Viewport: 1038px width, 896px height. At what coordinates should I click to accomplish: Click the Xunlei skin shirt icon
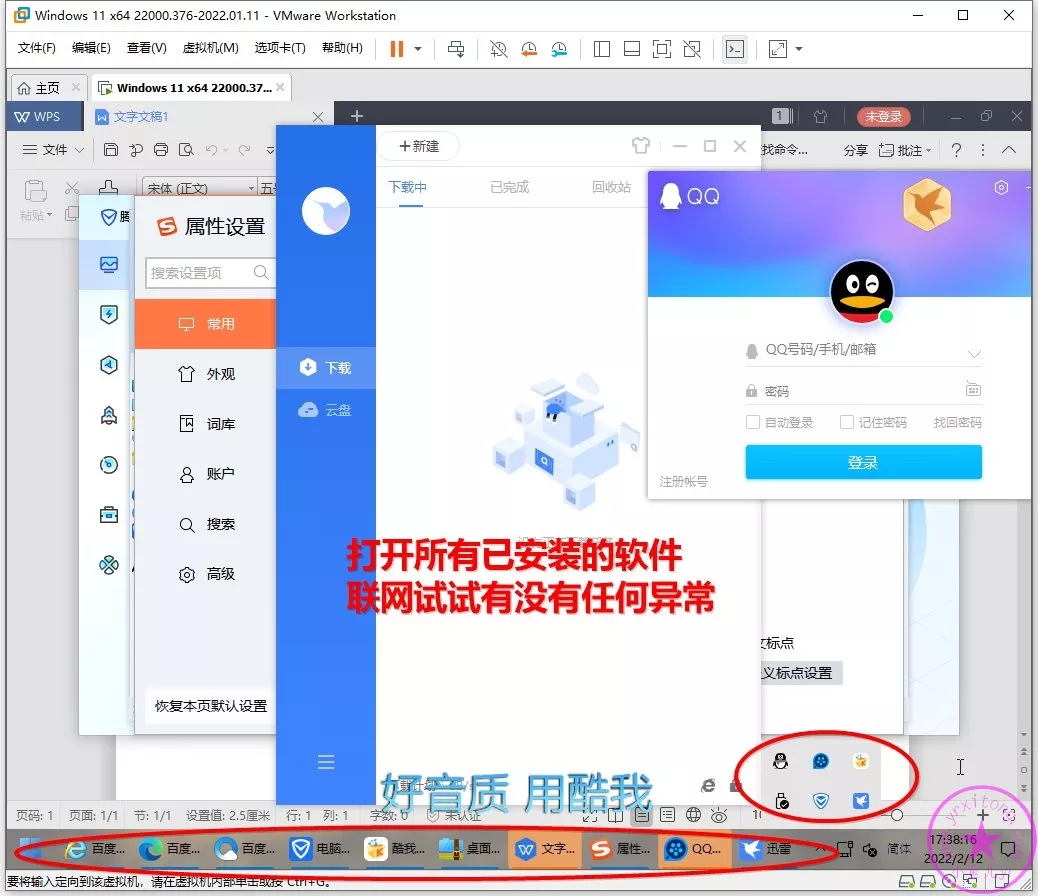coord(641,146)
